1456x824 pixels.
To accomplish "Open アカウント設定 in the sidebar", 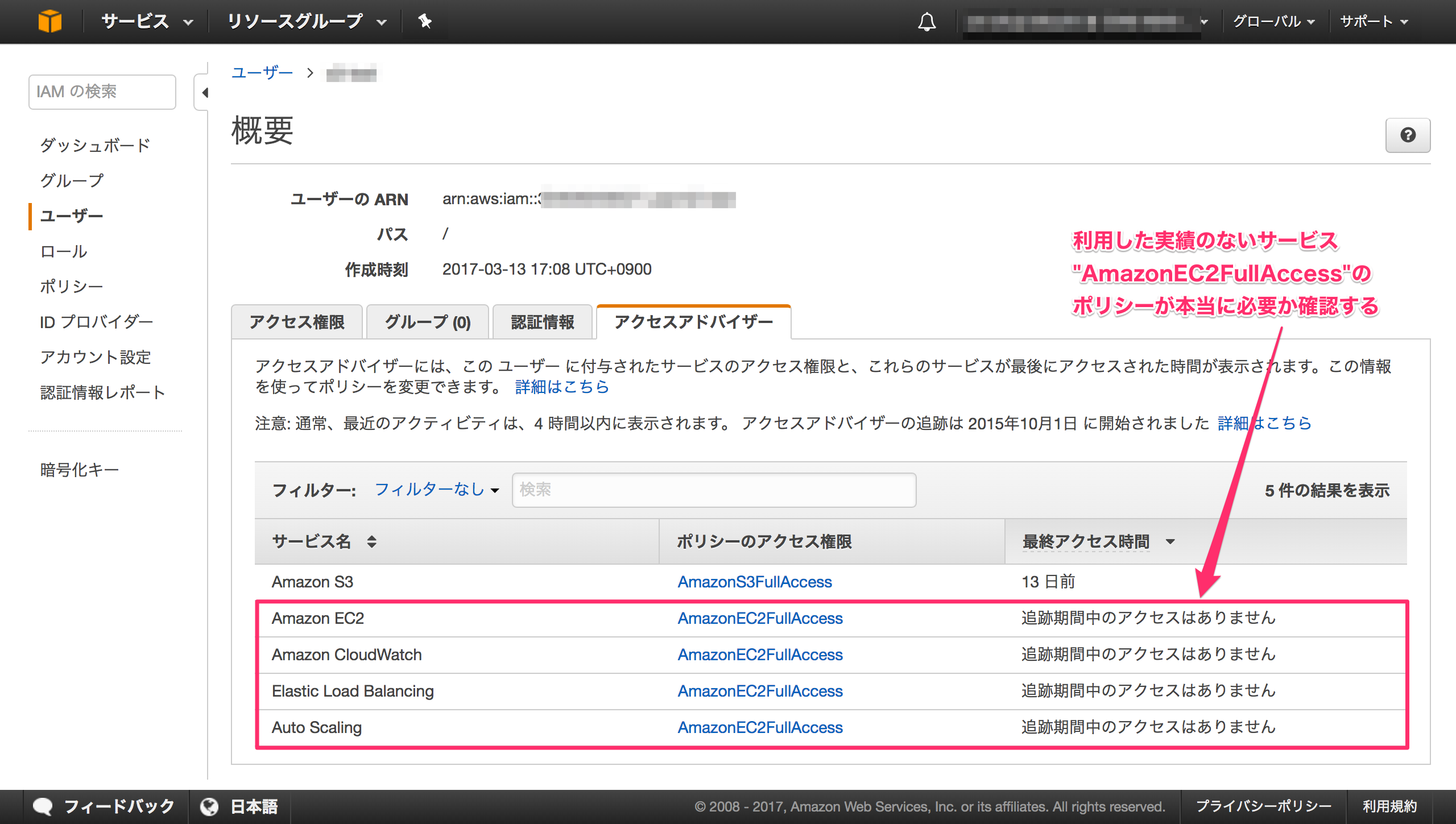I will (x=95, y=357).
